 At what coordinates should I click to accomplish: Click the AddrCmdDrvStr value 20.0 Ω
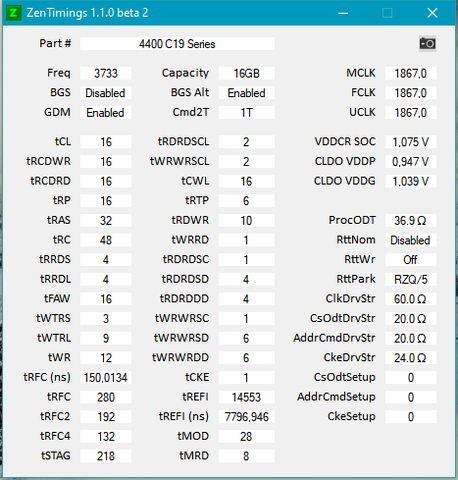click(411, 338)
